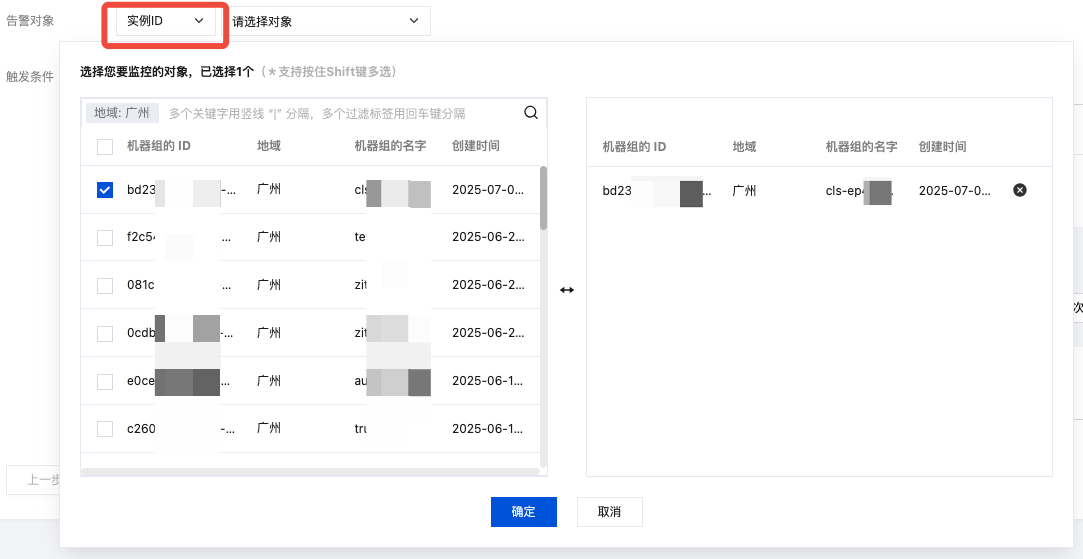Expand the 请选择对象 dropdown

click(x=325, y=21)
